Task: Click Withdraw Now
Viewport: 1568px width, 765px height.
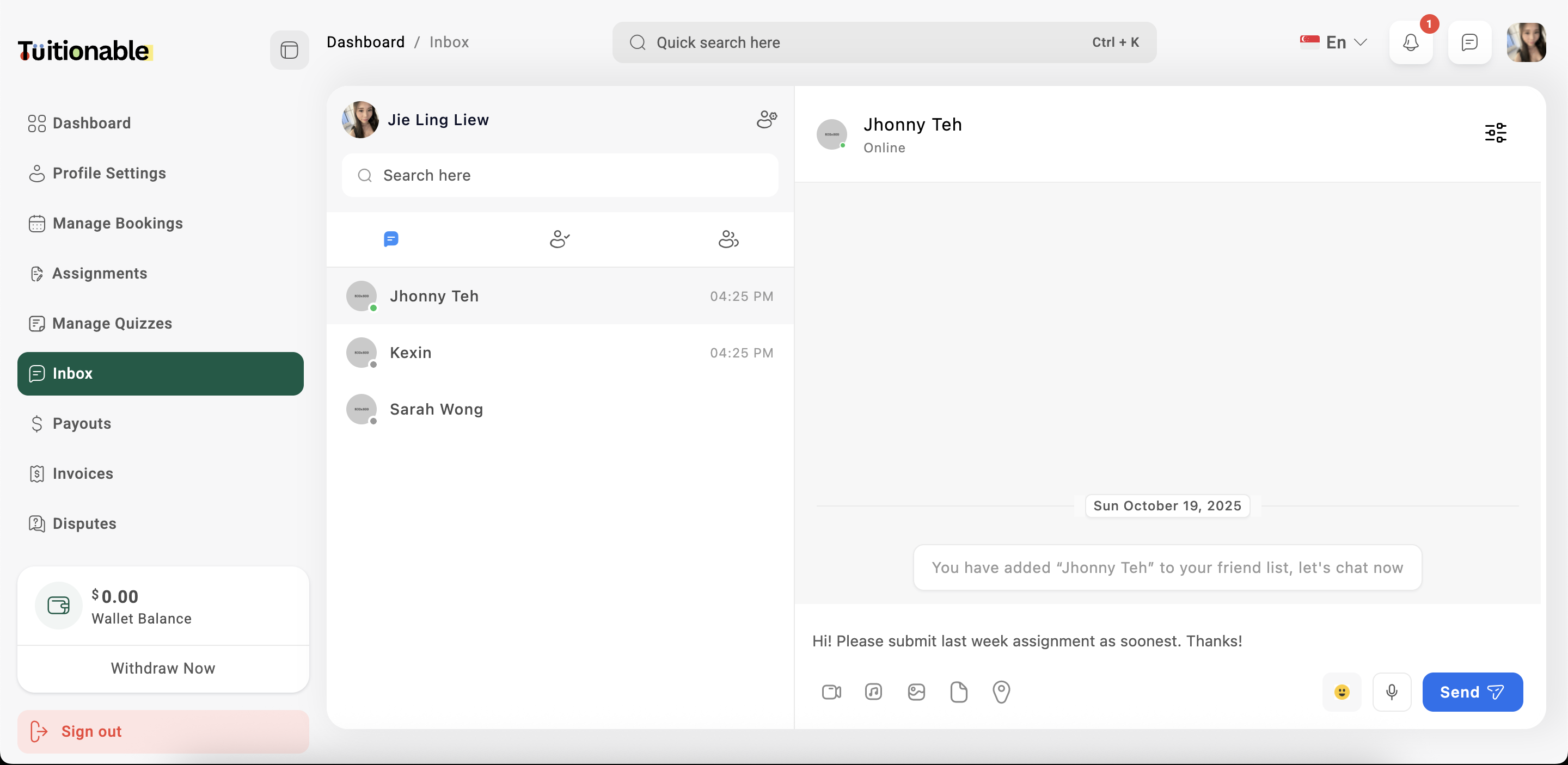Action: pos(163,668)
